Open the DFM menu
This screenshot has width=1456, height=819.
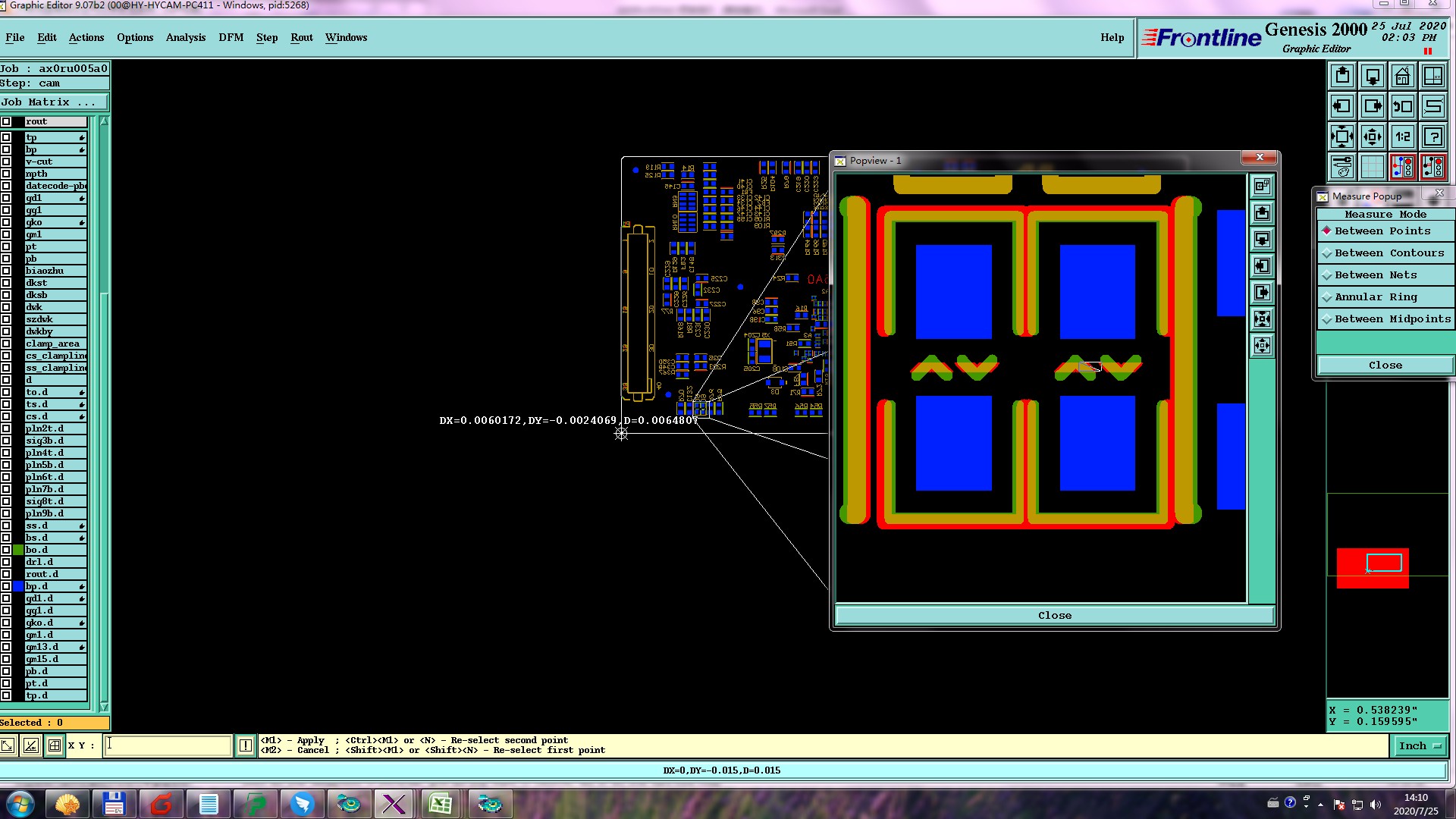231,37
